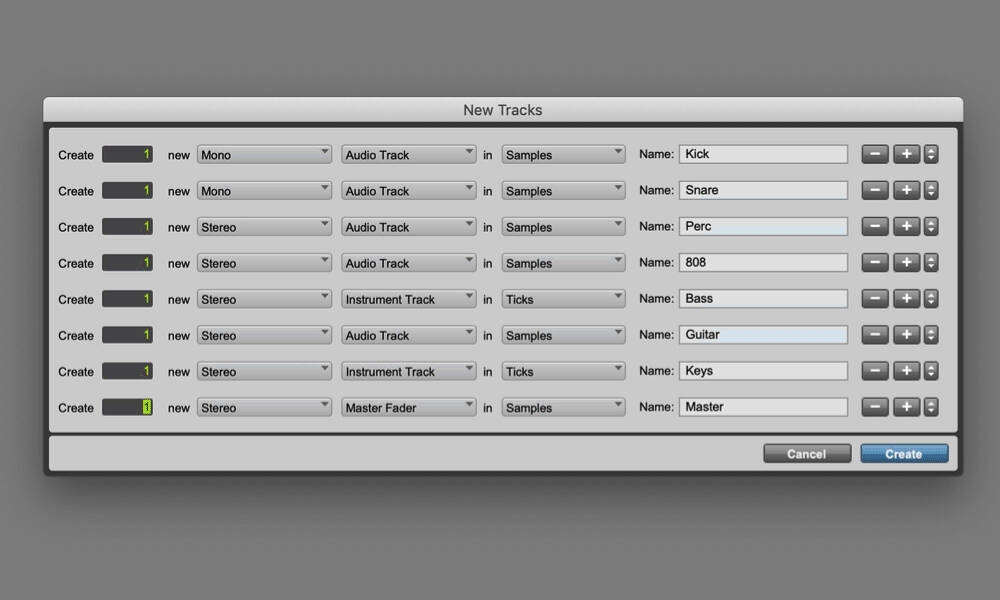The width and height of the screenshot is (1000, 600).
Task: Click the move-row handle for Snare
Action: tap(931, 190)
